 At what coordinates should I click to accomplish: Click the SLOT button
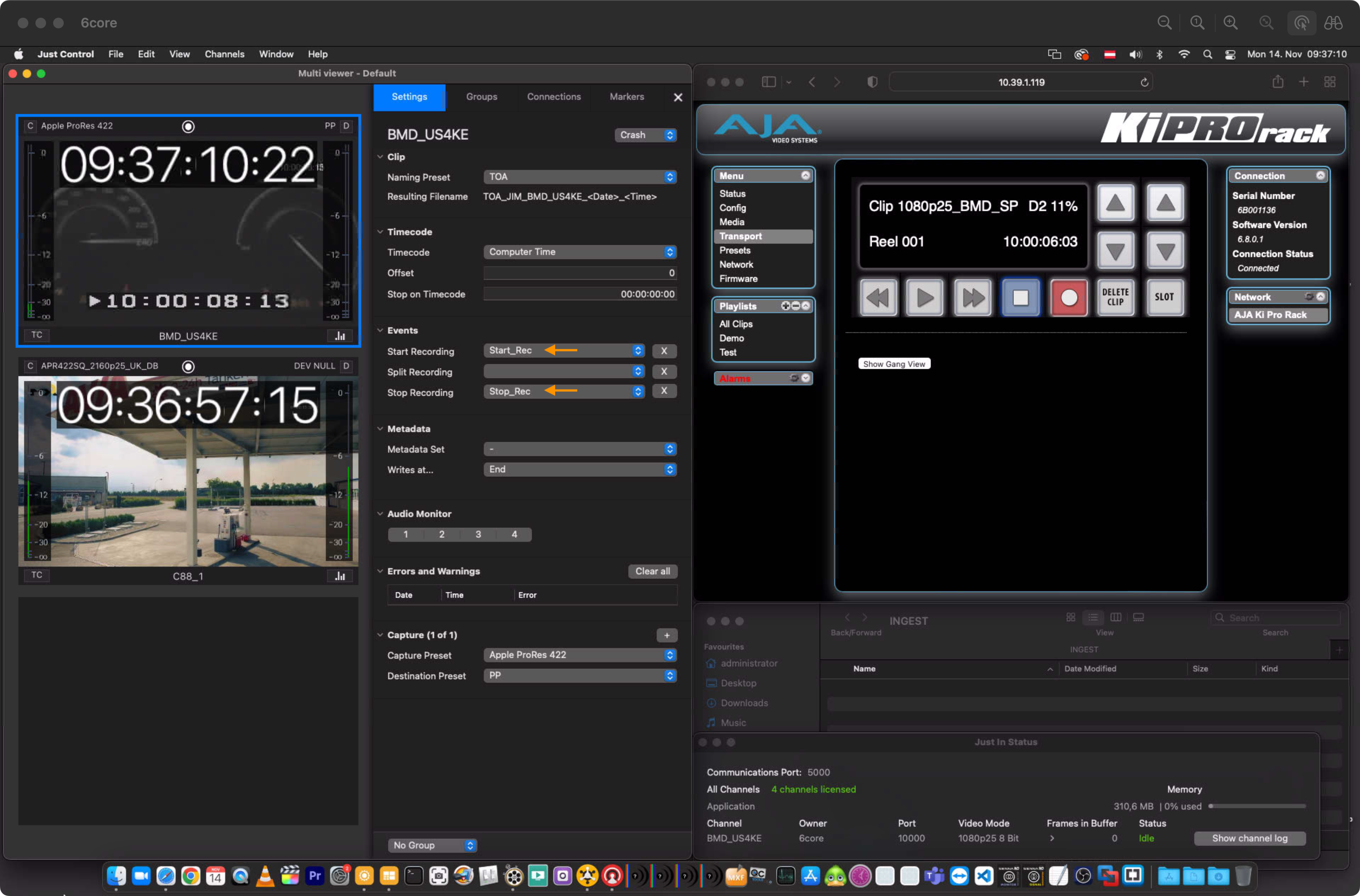pos(1164,297)
